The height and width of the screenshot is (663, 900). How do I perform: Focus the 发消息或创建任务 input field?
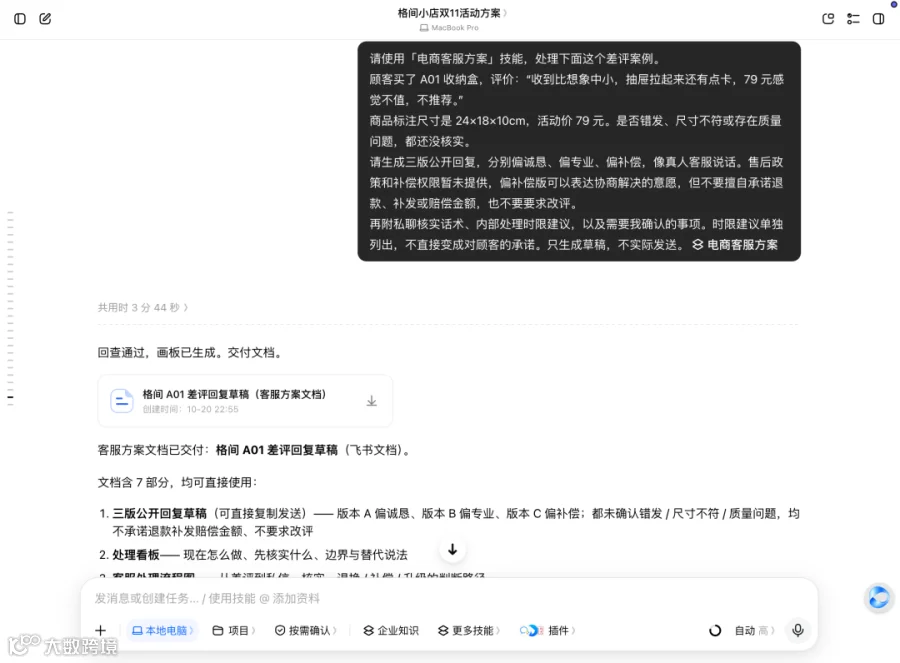pyautogui.click(x=449, y=598)
